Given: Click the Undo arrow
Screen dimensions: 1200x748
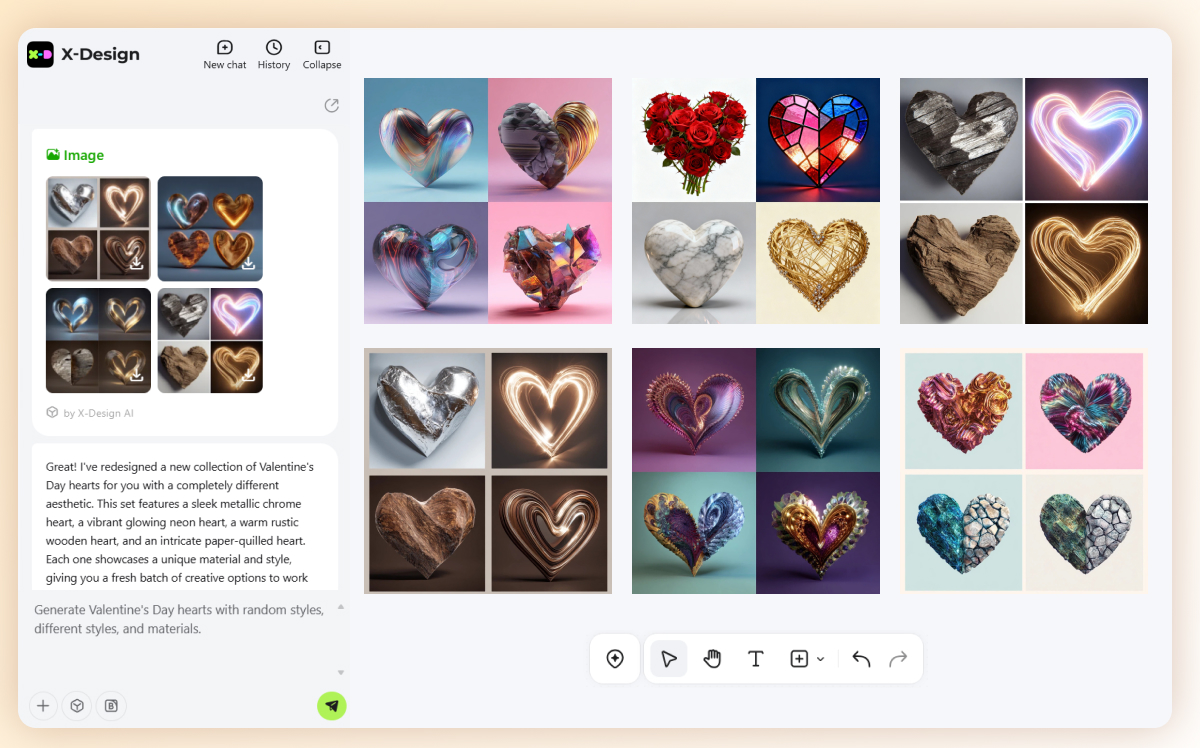Looking at the screenshot, I should [860, 658].
